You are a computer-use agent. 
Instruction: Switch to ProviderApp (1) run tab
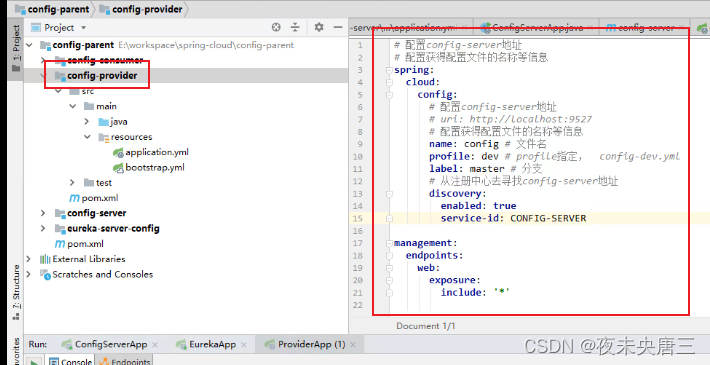coord(311,344)
